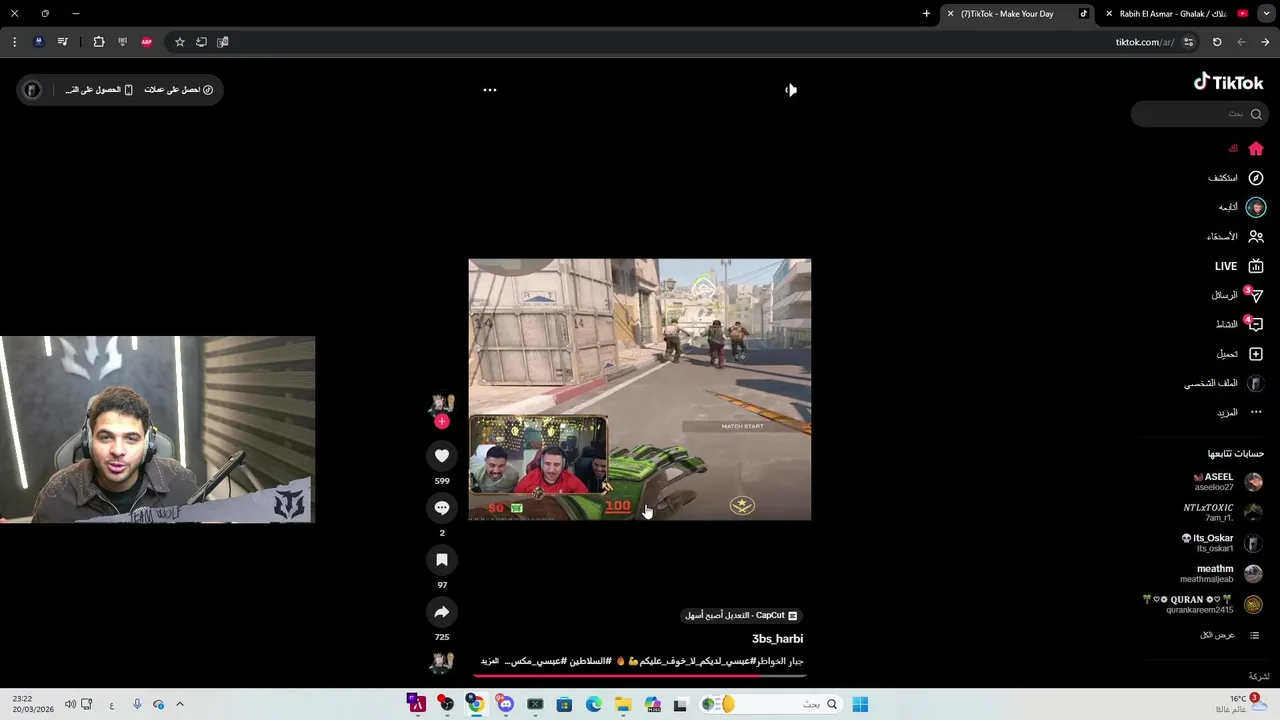Share the video with arrow icon
1280x720 pixels.
[x=442, y=612]
